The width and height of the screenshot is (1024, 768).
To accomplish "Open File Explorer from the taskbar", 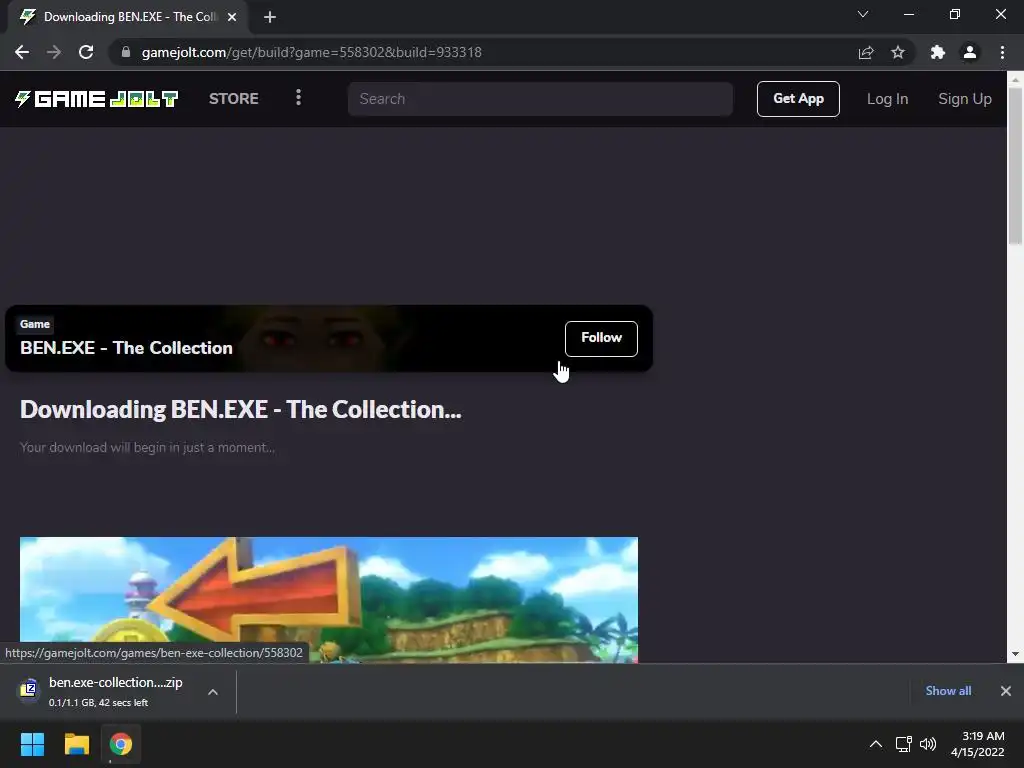I will pos(76,744).
